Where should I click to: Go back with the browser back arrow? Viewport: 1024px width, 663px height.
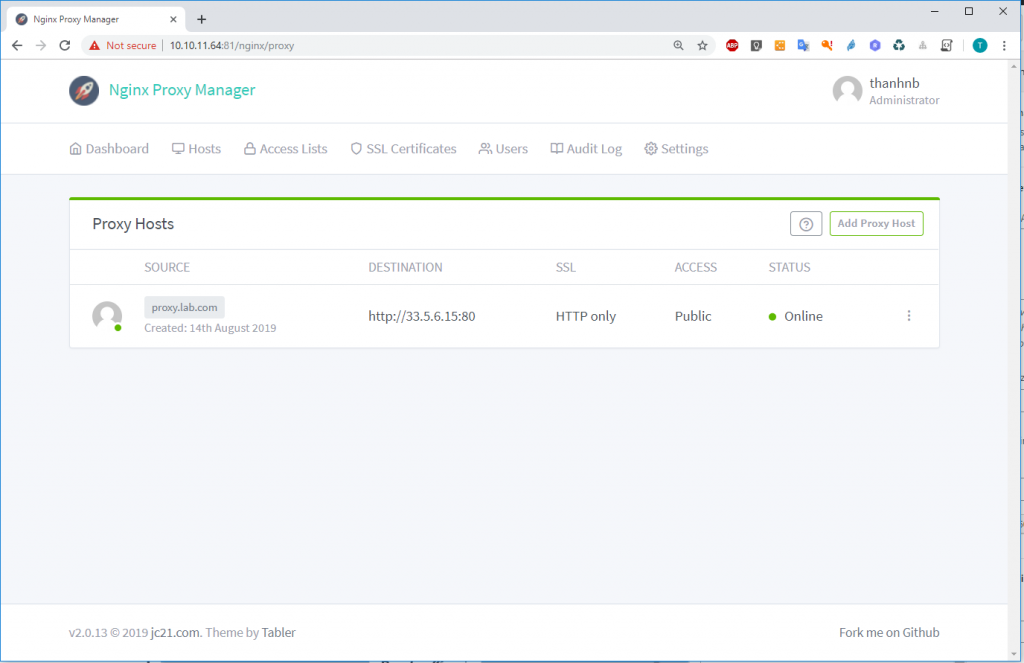17,45
